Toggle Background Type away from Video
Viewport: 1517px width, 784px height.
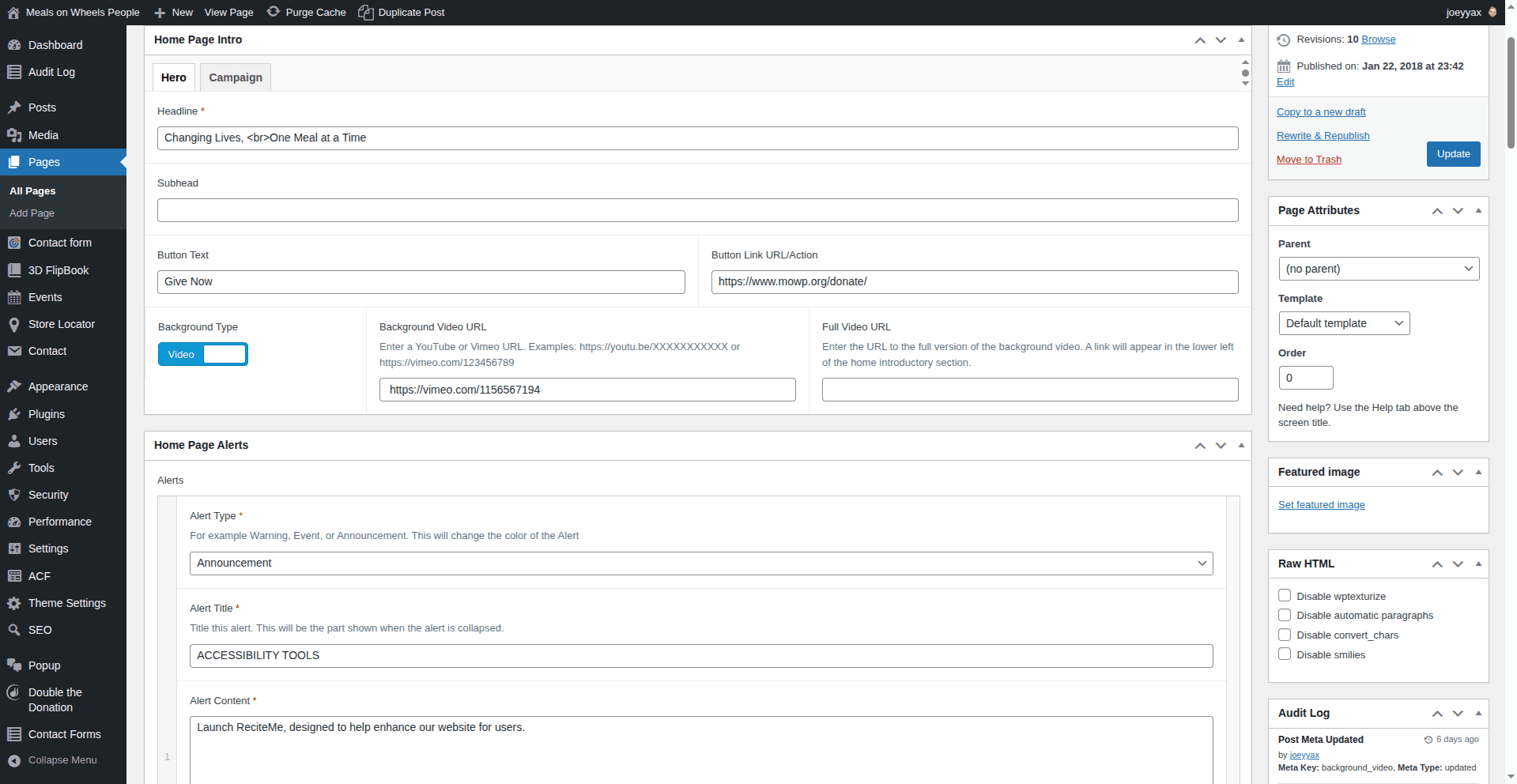point(225,354)
